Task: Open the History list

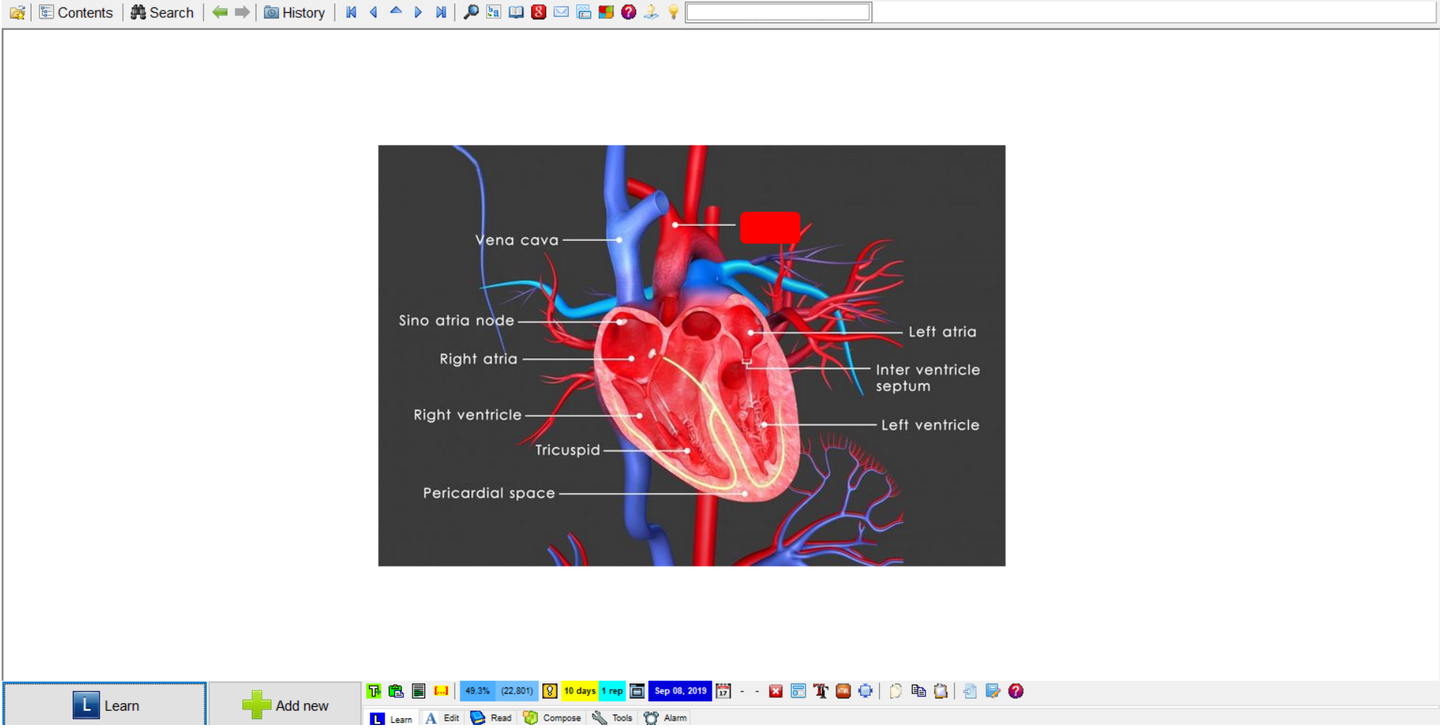Action: point(294,13)
